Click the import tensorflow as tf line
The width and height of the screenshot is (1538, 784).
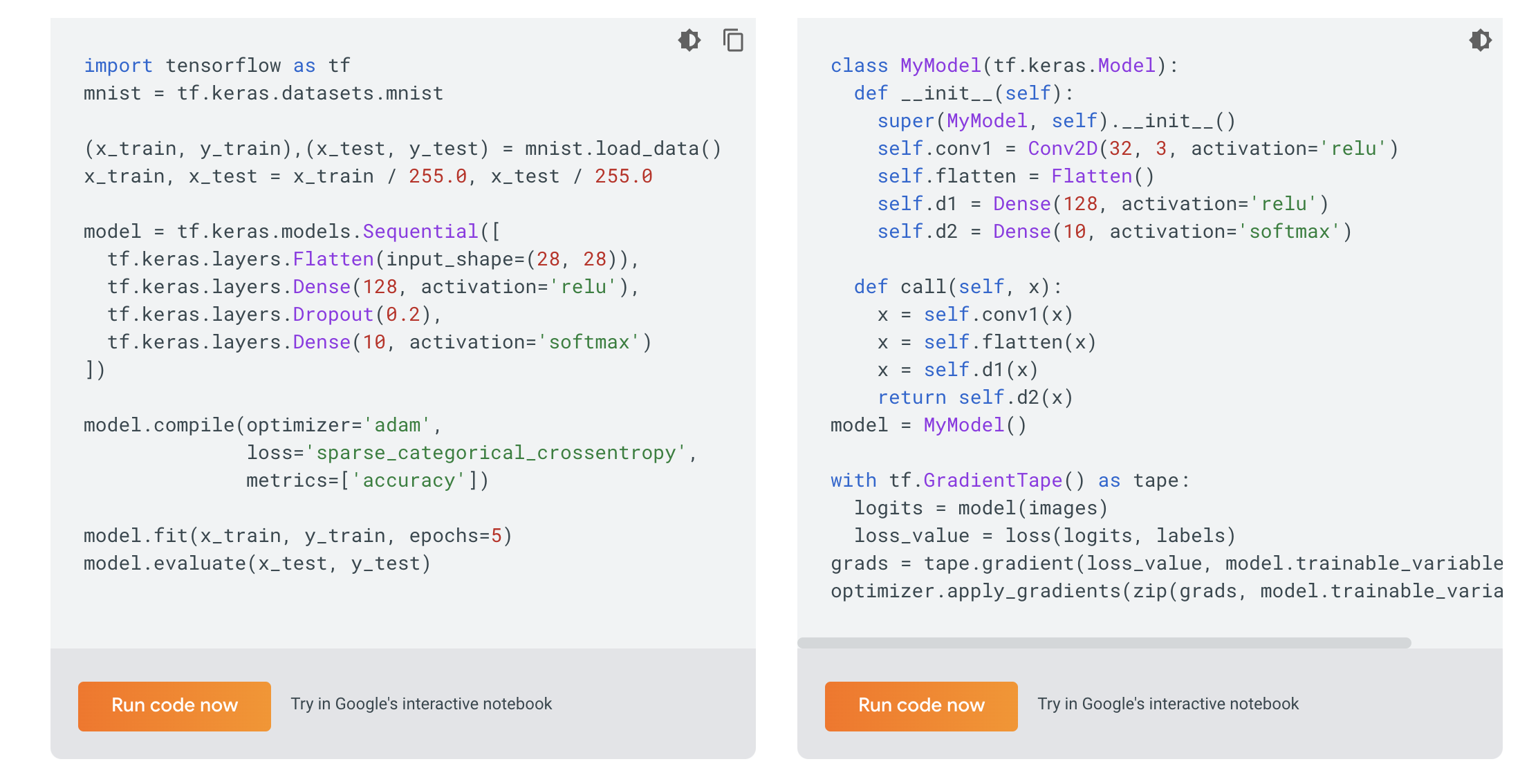click(216, 66)
